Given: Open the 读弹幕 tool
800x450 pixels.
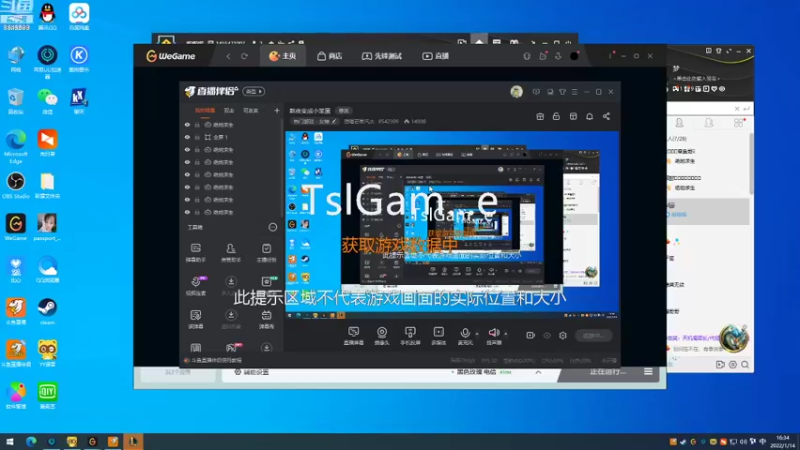Looking at the screenshot, I should (195, 319).
